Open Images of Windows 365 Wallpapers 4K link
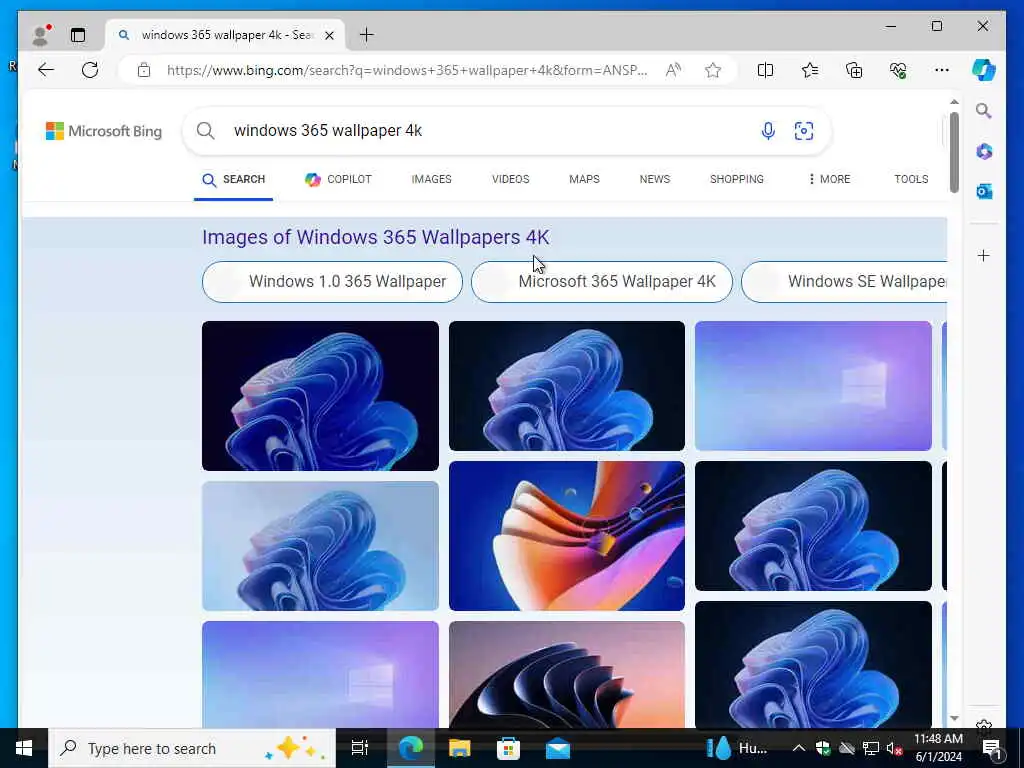This screenshot has width=1024, height=768. tap(376, 237)
